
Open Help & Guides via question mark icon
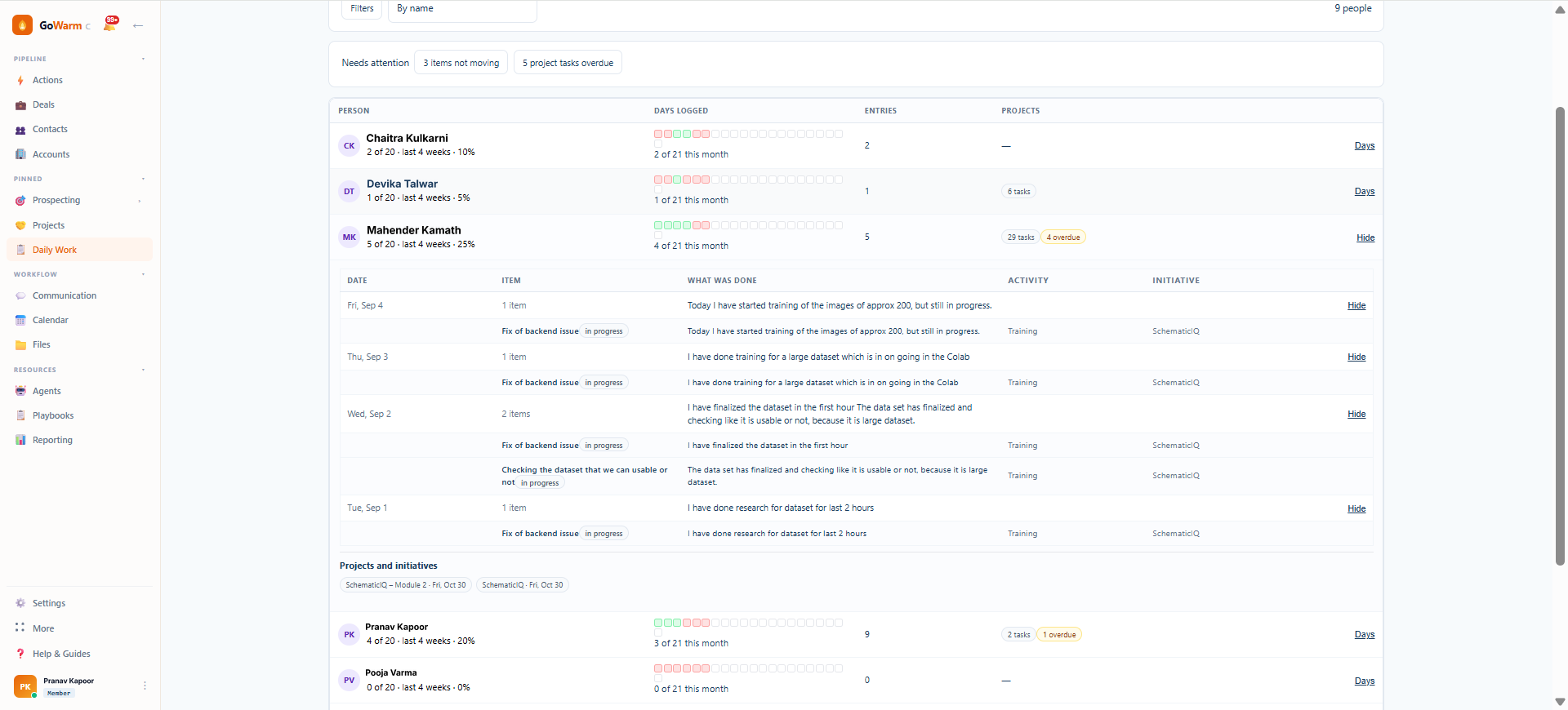coord(20,655)
